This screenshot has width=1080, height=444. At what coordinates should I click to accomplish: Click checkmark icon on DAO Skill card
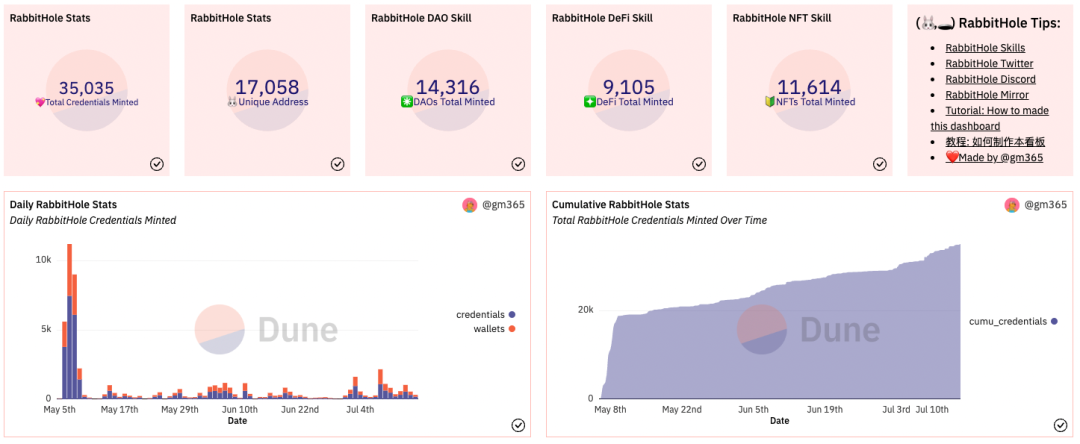click(518, 164)
